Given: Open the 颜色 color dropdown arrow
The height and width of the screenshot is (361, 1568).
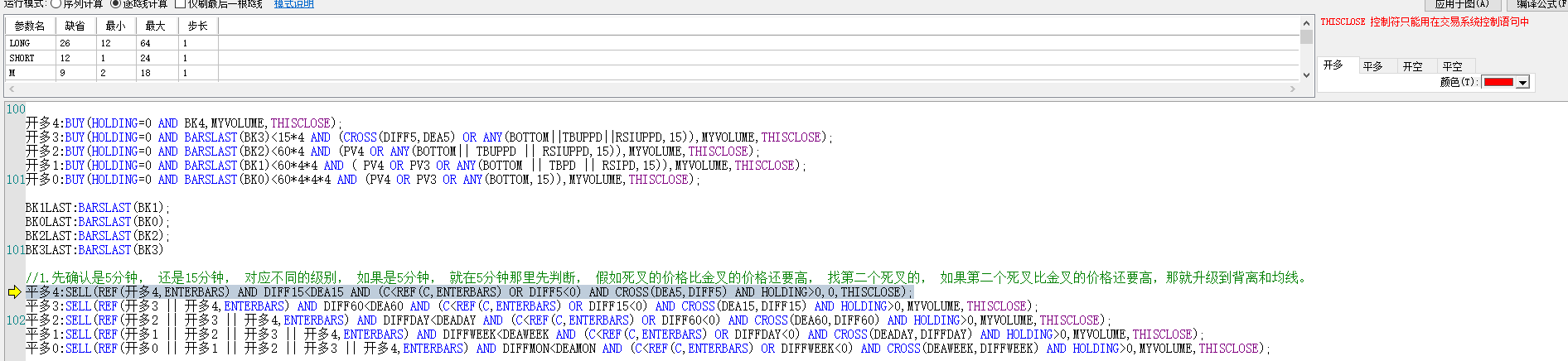Looking at the screenshot, I should pyautogui.click(x=1522, y=83).
